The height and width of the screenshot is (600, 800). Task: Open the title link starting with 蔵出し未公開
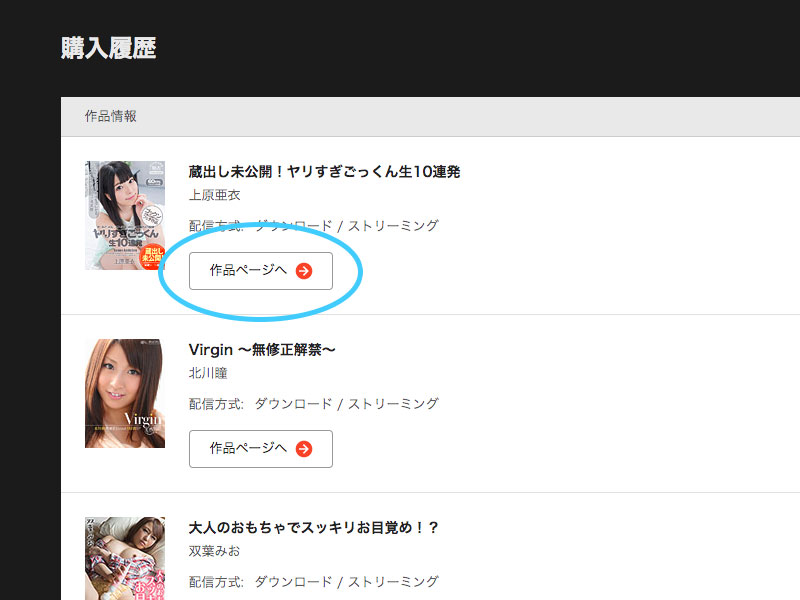pos(324,171)
